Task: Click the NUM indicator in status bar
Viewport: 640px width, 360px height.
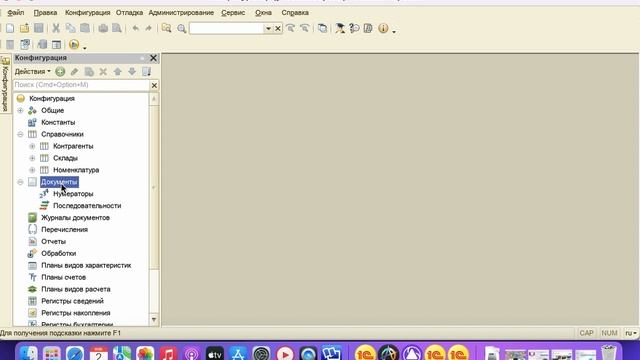Action: coord(609,333)
